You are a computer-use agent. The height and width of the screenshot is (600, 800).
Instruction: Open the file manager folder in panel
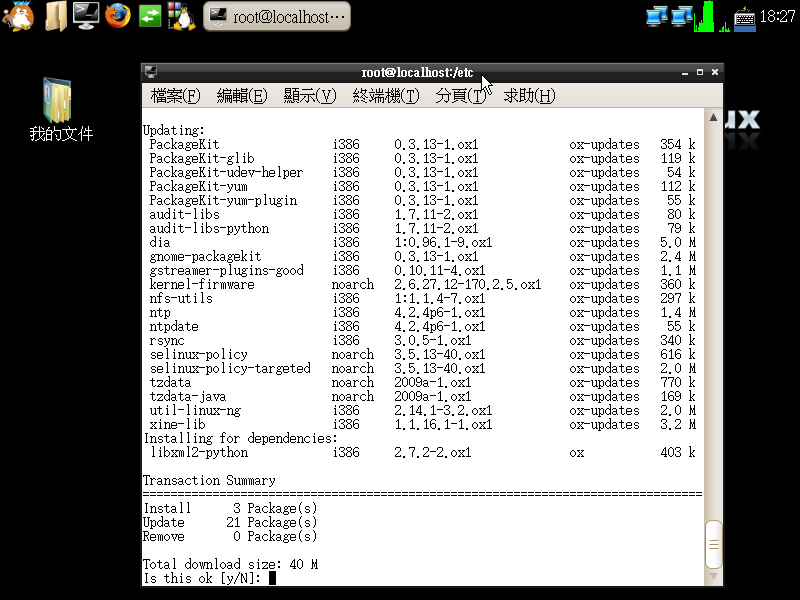(x=56, y=15)
